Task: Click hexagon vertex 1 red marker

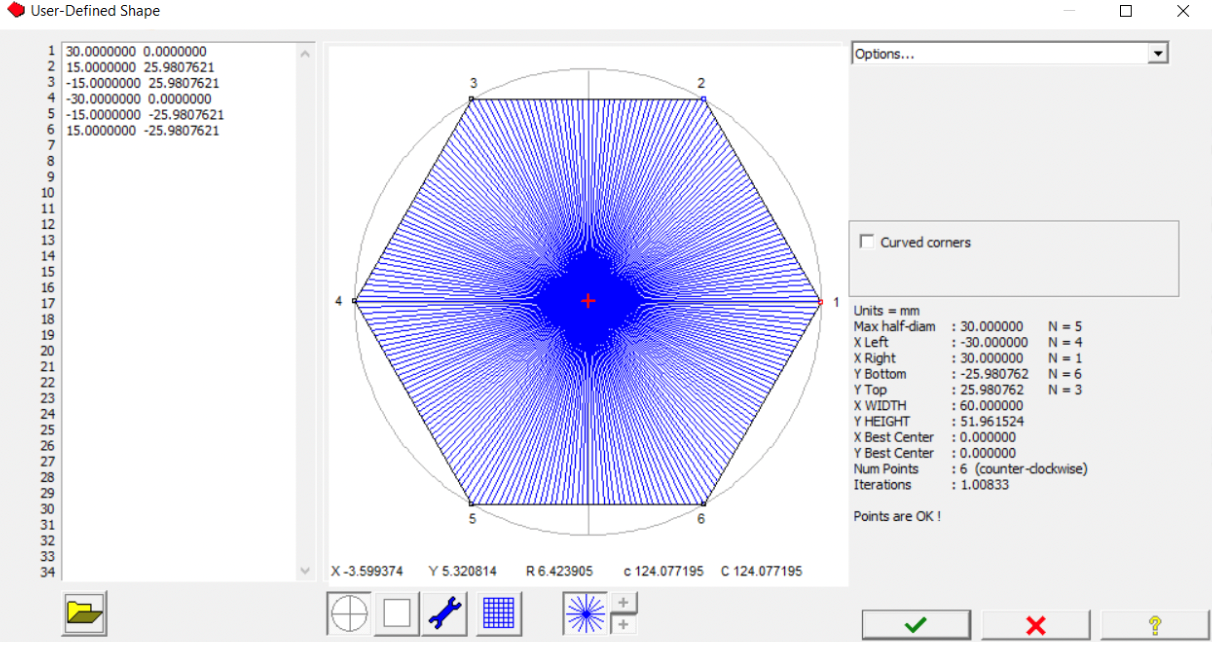Action: 820,301
